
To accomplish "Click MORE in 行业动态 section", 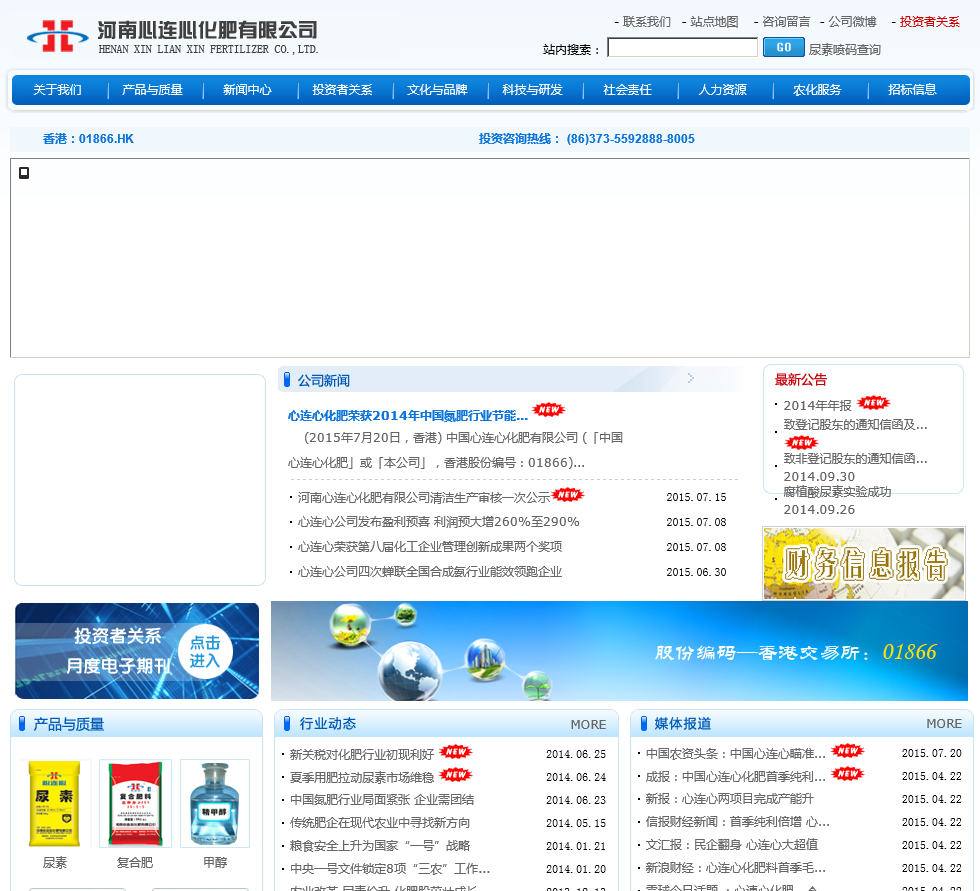I will coord(588,724).
